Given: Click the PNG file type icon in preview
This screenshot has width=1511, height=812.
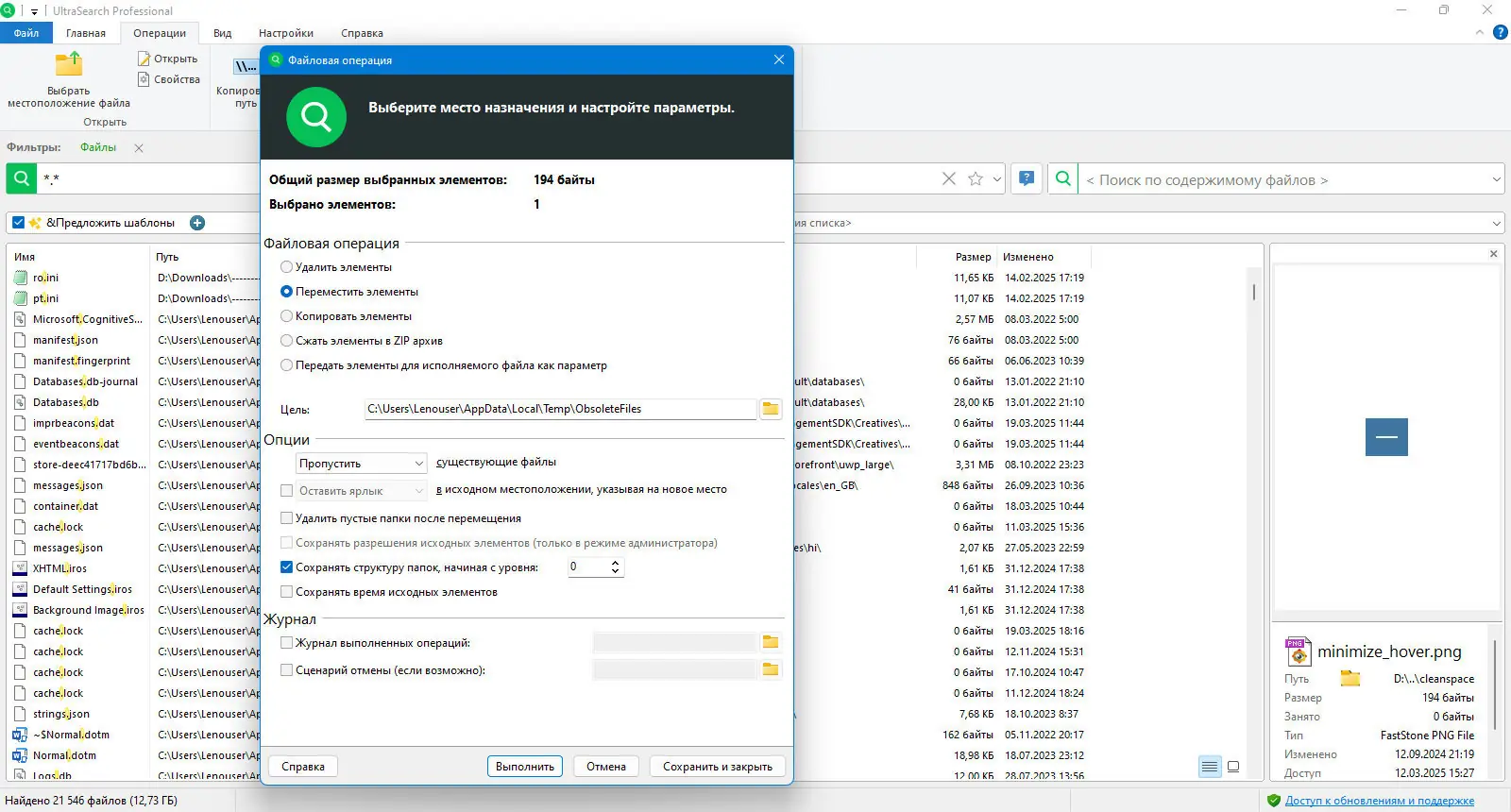Looking at the screenshot, I should pos(1298,651).
